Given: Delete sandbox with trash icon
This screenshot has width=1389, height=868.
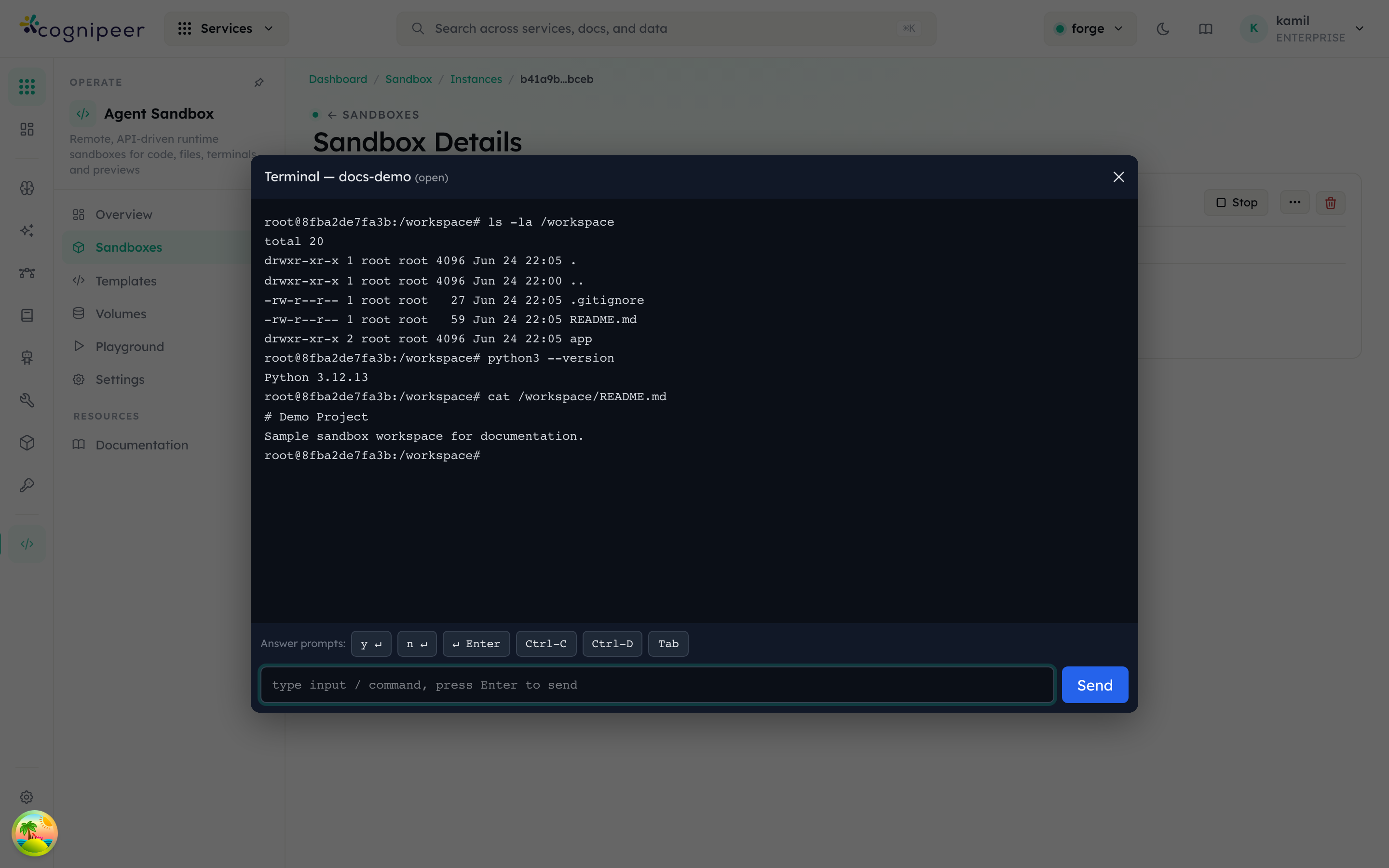Looking at the screenshot, I should click(x=1331, y=203).
